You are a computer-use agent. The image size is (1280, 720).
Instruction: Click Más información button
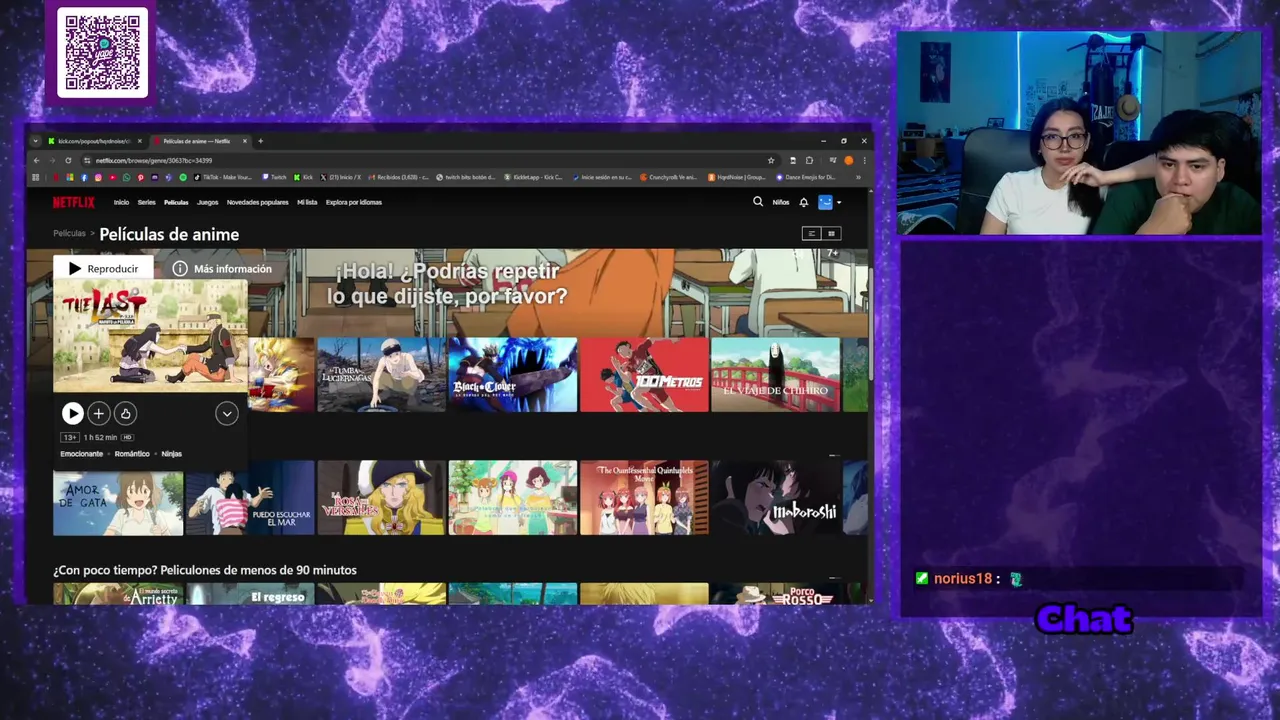[x=222, y=268]
